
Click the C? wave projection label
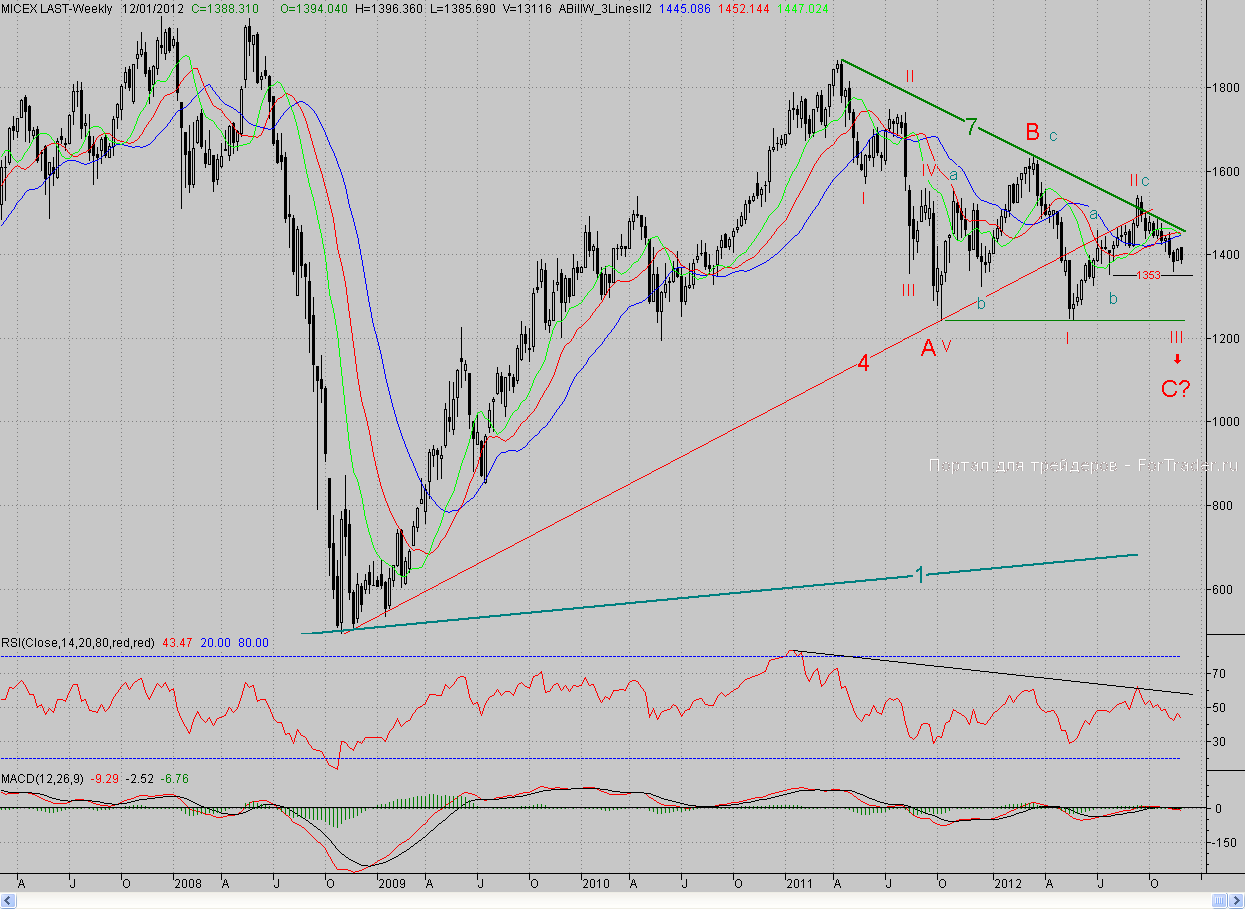tap(1175, 389)
